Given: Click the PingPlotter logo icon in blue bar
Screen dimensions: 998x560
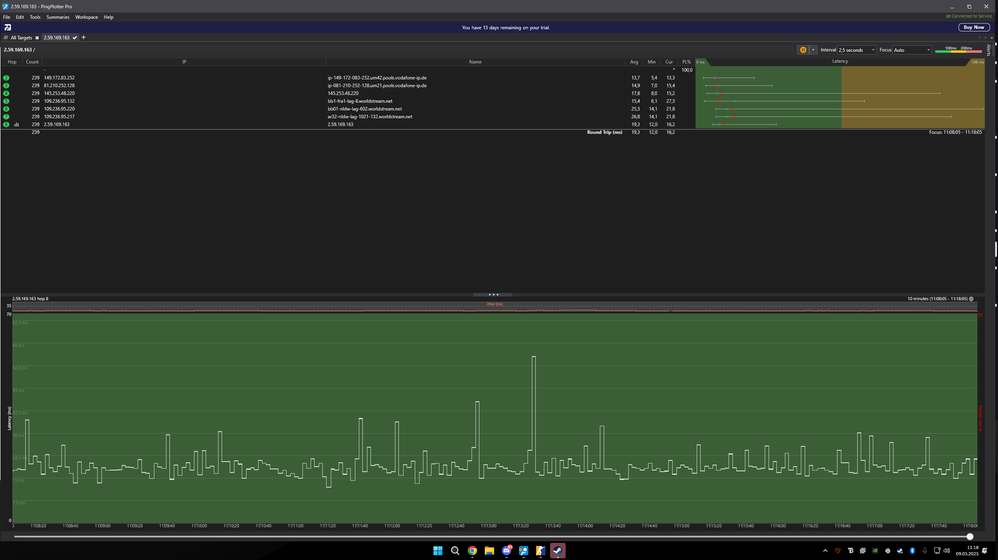Looking at the screenshot, I should [7, 27].
